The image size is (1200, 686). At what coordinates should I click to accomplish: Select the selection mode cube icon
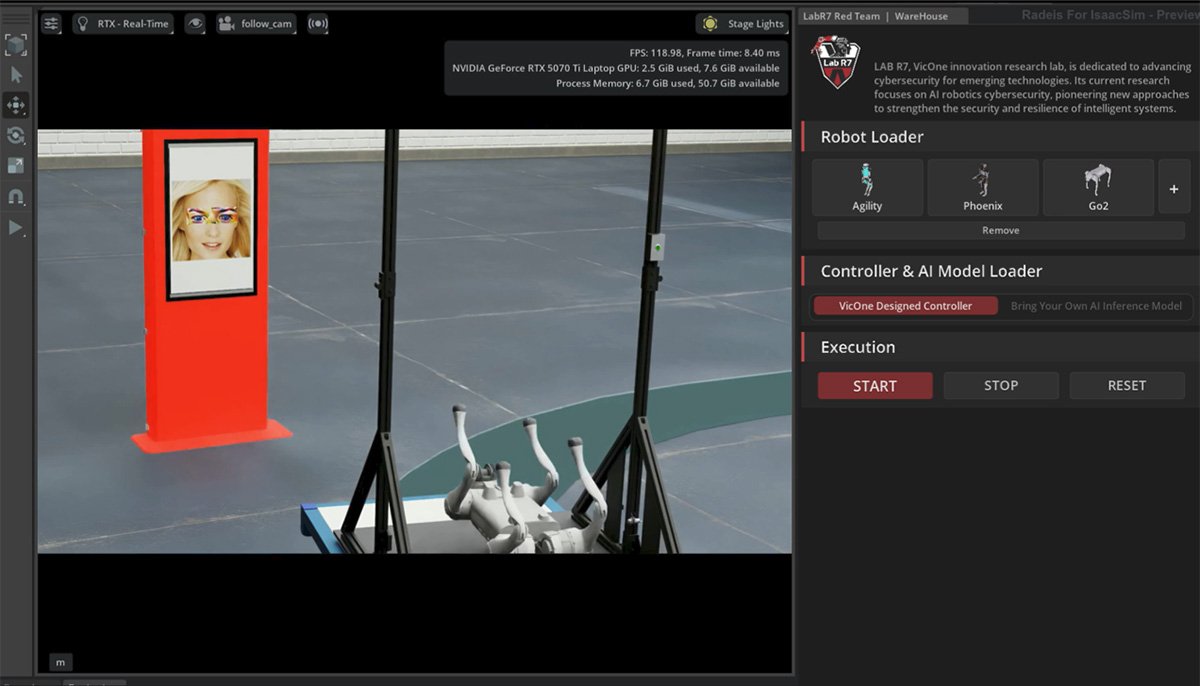16,45
